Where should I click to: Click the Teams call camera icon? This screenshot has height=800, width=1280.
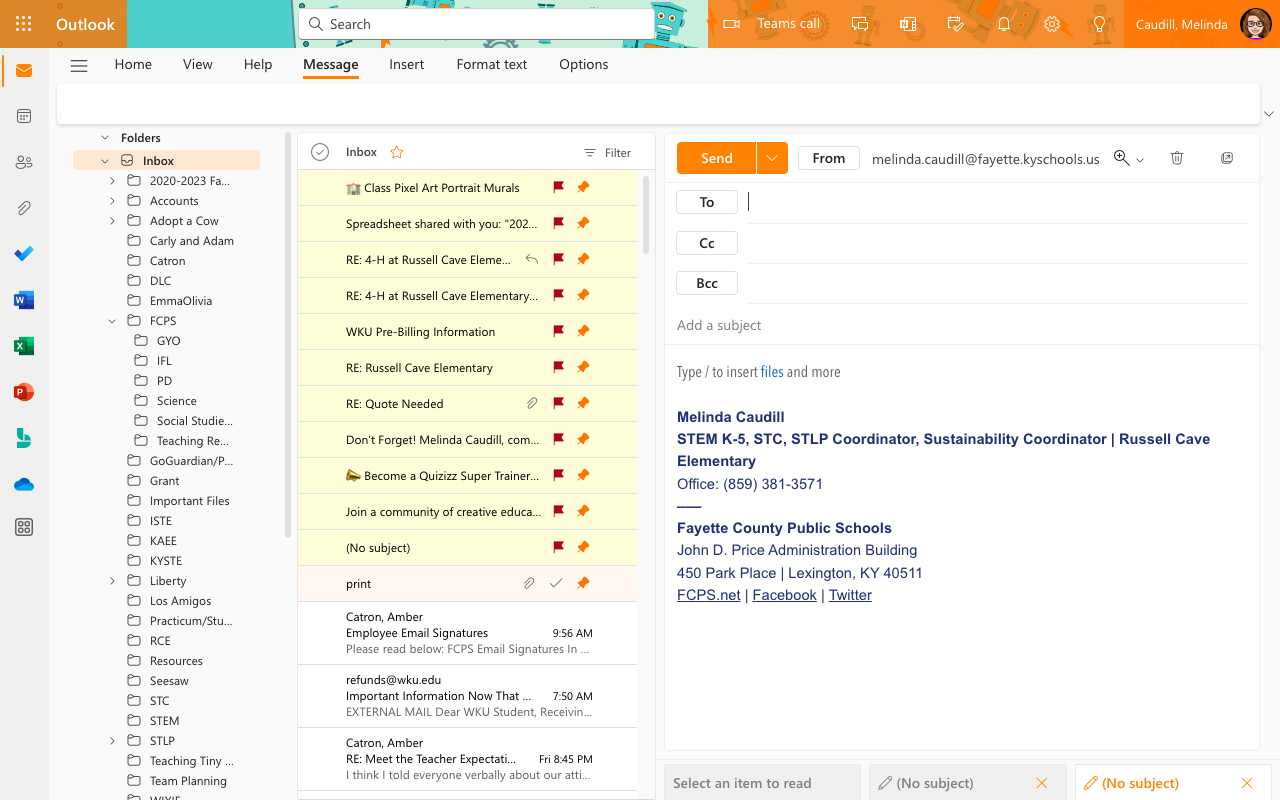tap(731, 24)
